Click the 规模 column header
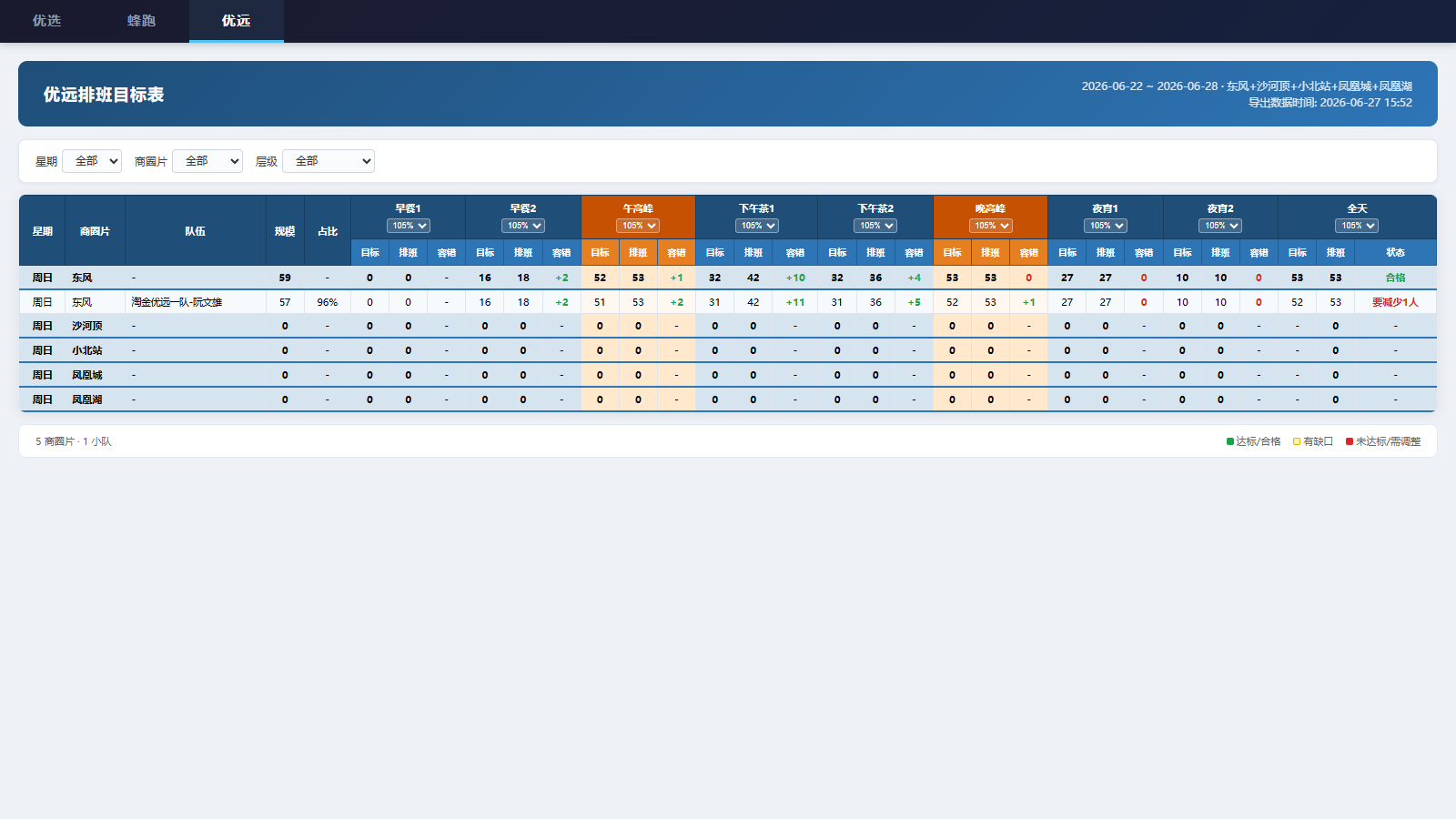Viewport: 1456px width, 819px height. [x=285, y=231]
